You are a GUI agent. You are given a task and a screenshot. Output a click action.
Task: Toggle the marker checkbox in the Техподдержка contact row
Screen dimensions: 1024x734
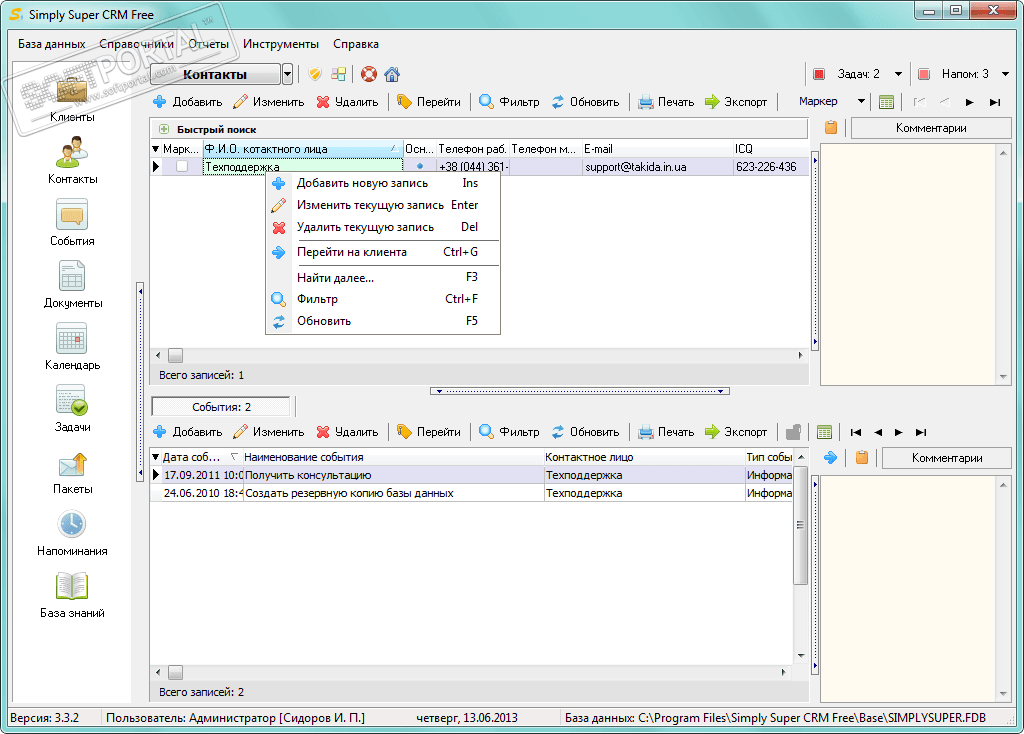coord(182,167)
